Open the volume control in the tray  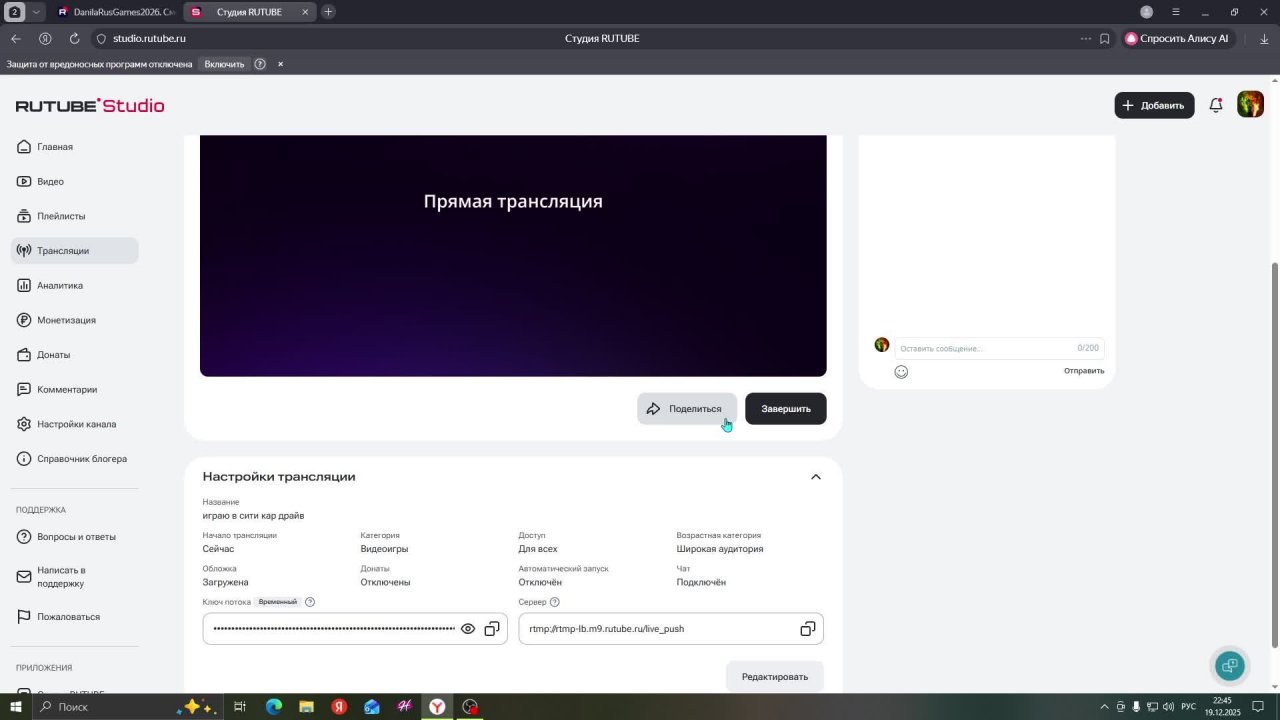1168,707
